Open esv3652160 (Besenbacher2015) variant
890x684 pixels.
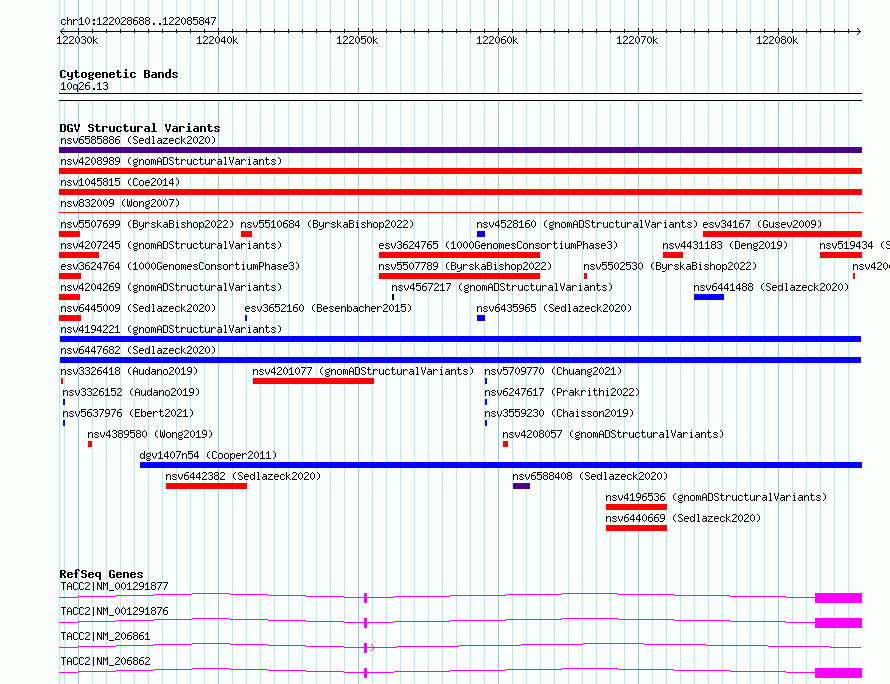click(x=328, y=308)
